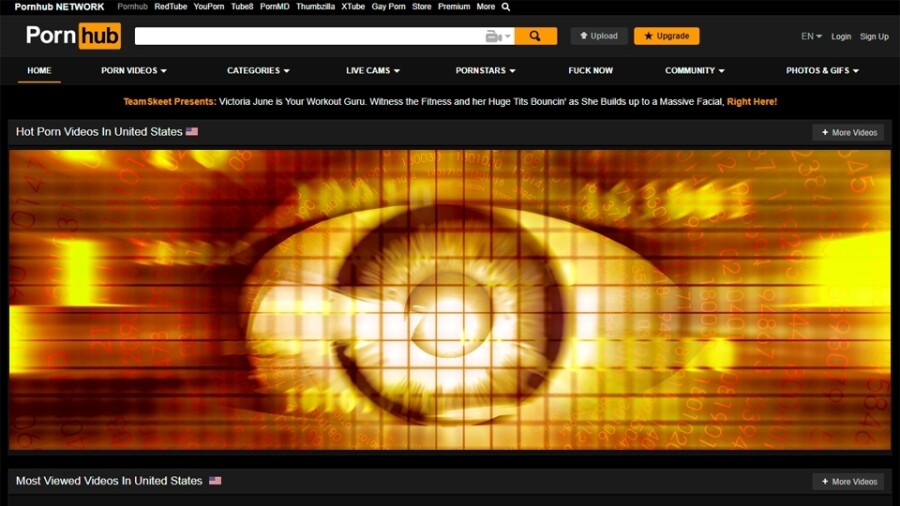The image size is (900, 506).
Task: Click More Videos beside Most Viewed heading
Action: (848, 482)
